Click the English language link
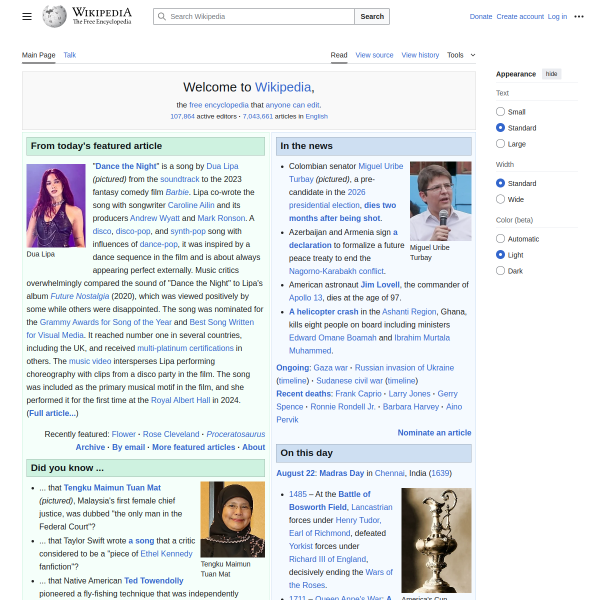This screenshot has height=600, width=600. pyautogui.click(x=316, y=116)
